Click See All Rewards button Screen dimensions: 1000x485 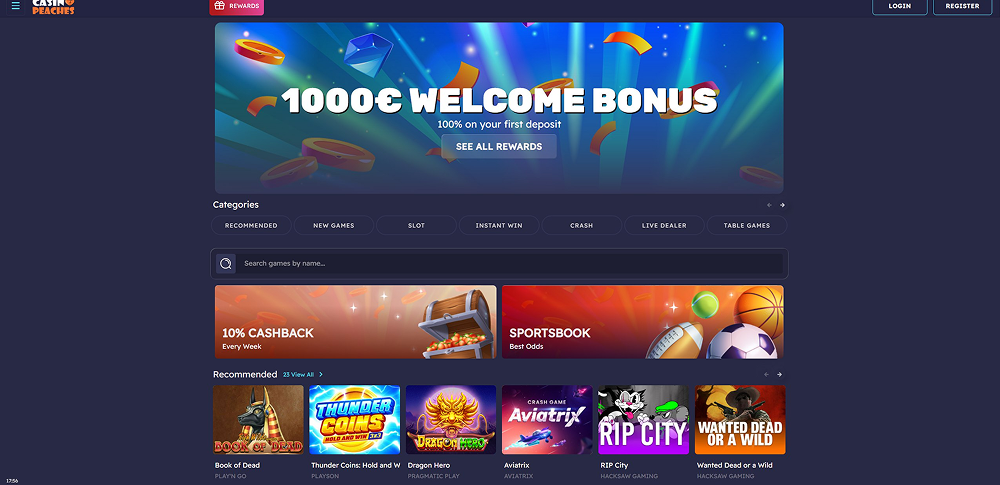click(499, 146)
